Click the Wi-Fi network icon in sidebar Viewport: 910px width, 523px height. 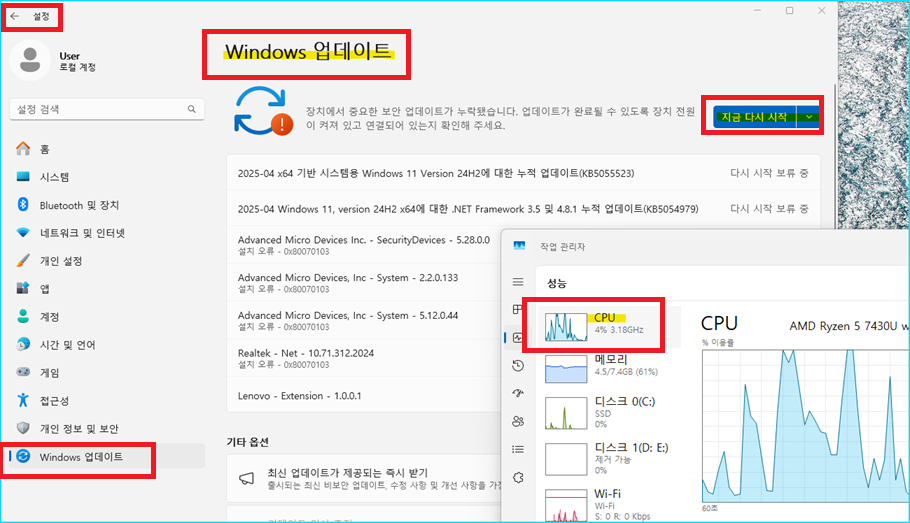click(x=23, y=233)
